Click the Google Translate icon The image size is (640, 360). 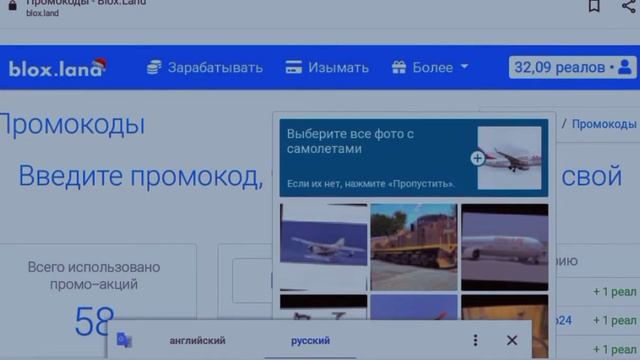point(124,340)
